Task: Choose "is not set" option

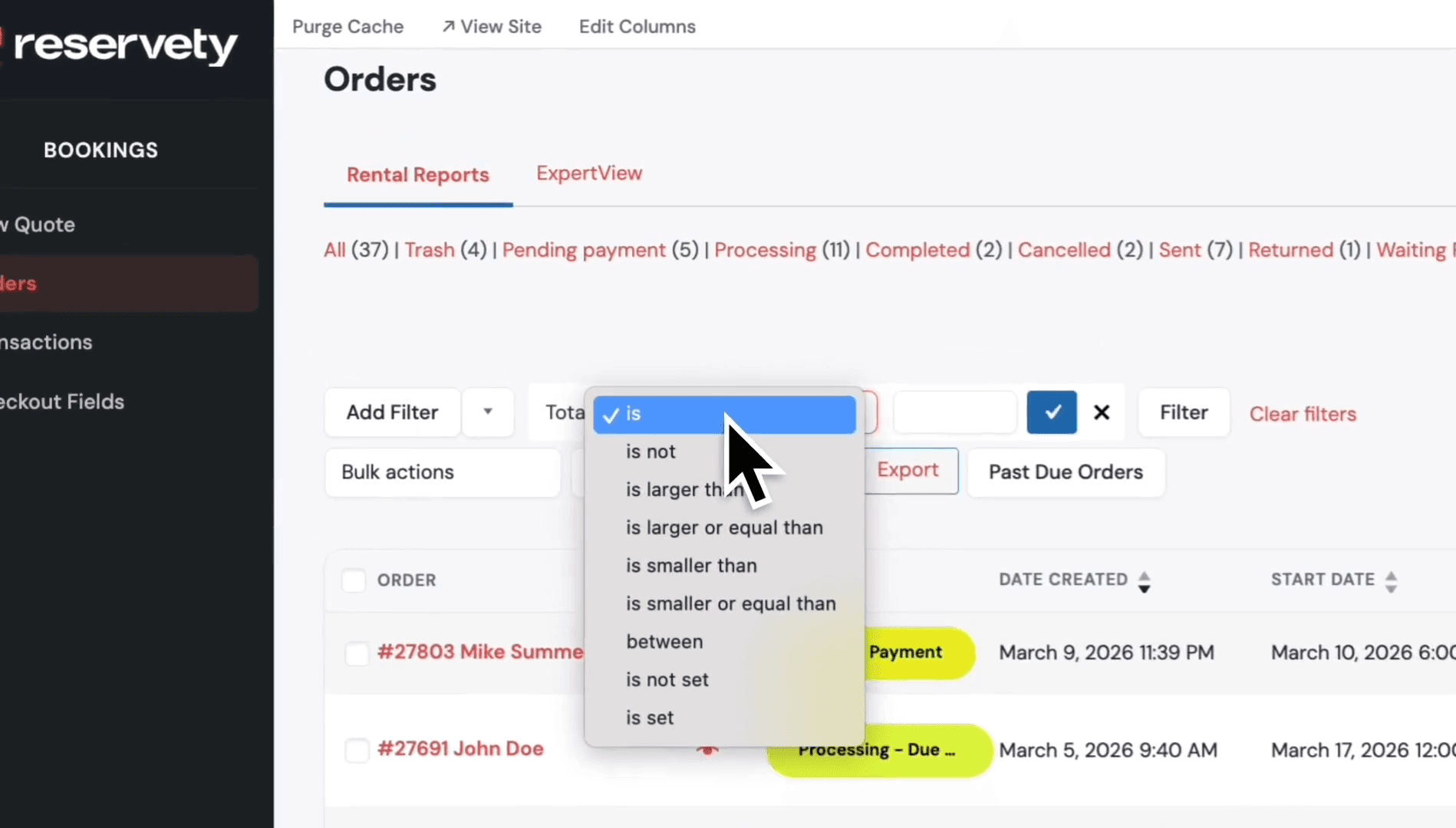Action: click(x=724, y=680)
